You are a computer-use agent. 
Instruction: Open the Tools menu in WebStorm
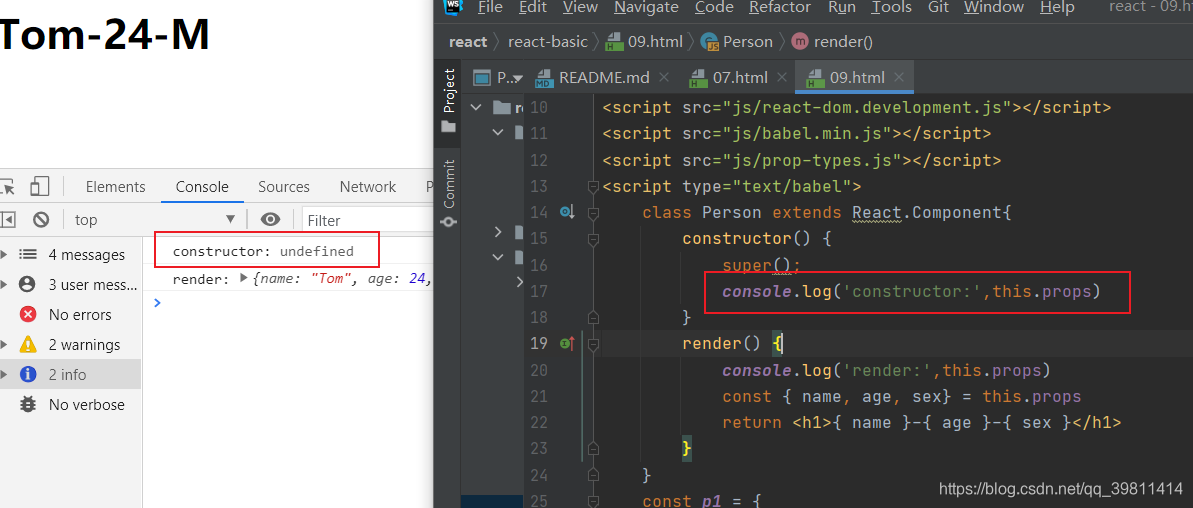click(892, 8)
